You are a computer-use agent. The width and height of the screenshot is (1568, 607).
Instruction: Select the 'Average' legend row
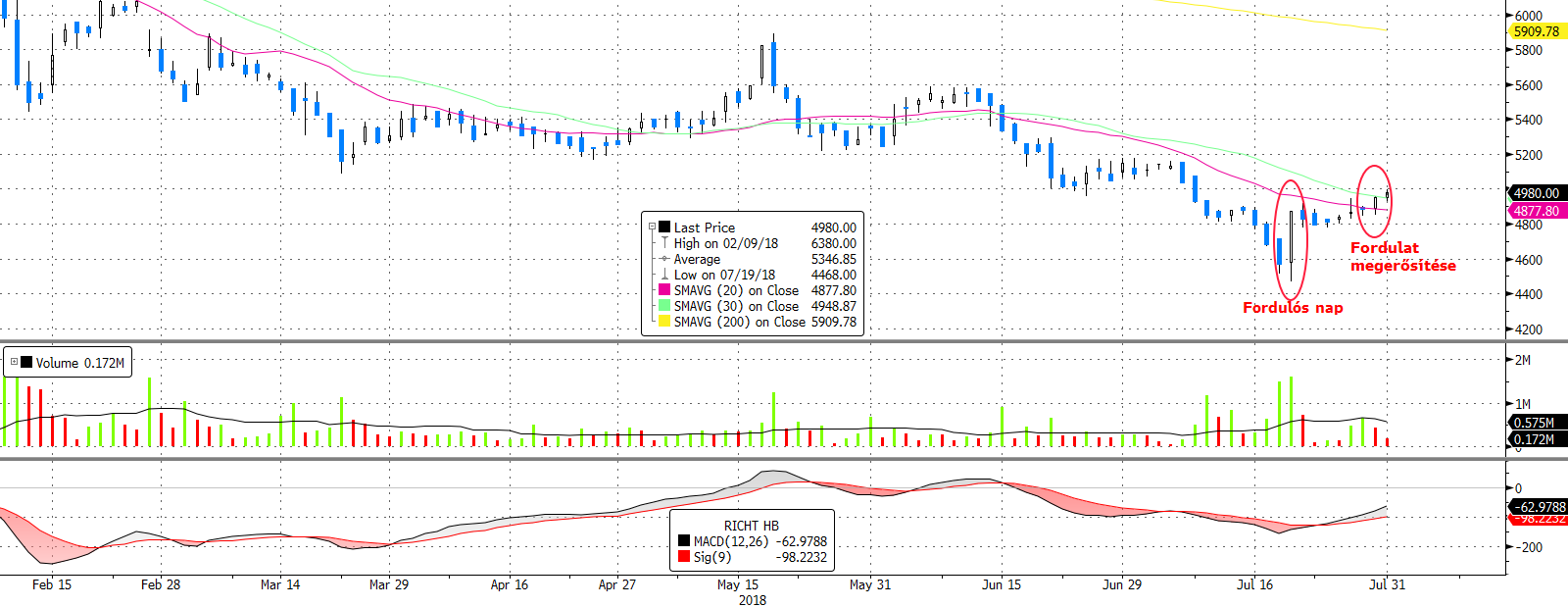(697, 259)
